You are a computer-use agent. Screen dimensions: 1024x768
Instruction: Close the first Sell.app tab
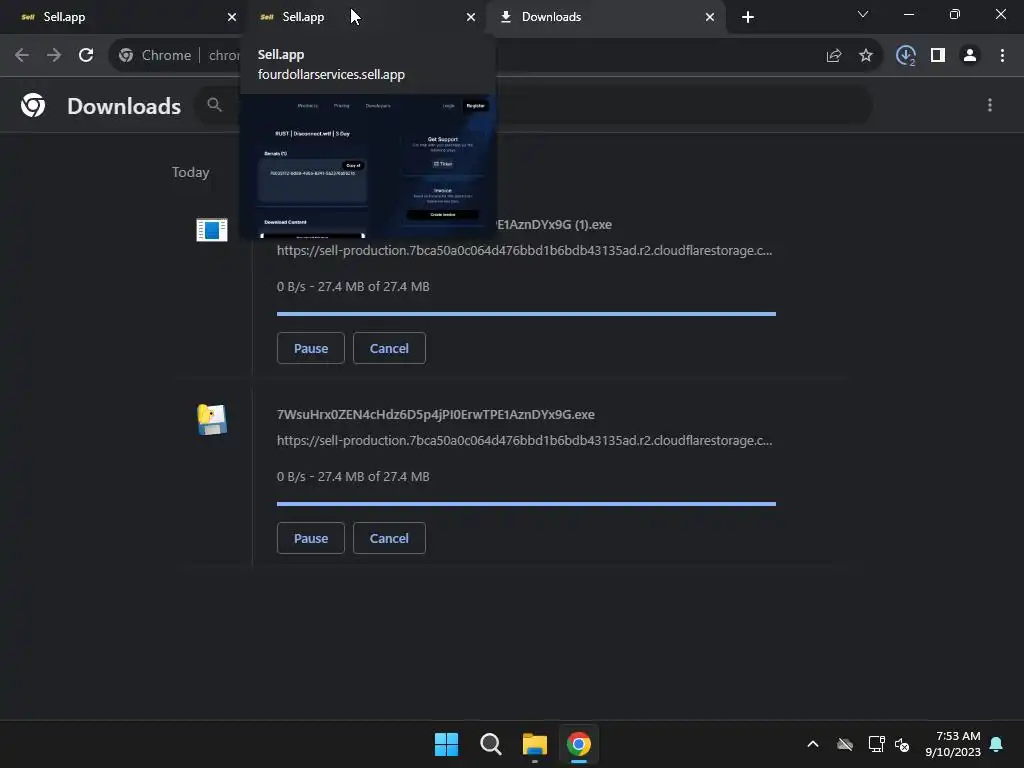tap(232, 17)
